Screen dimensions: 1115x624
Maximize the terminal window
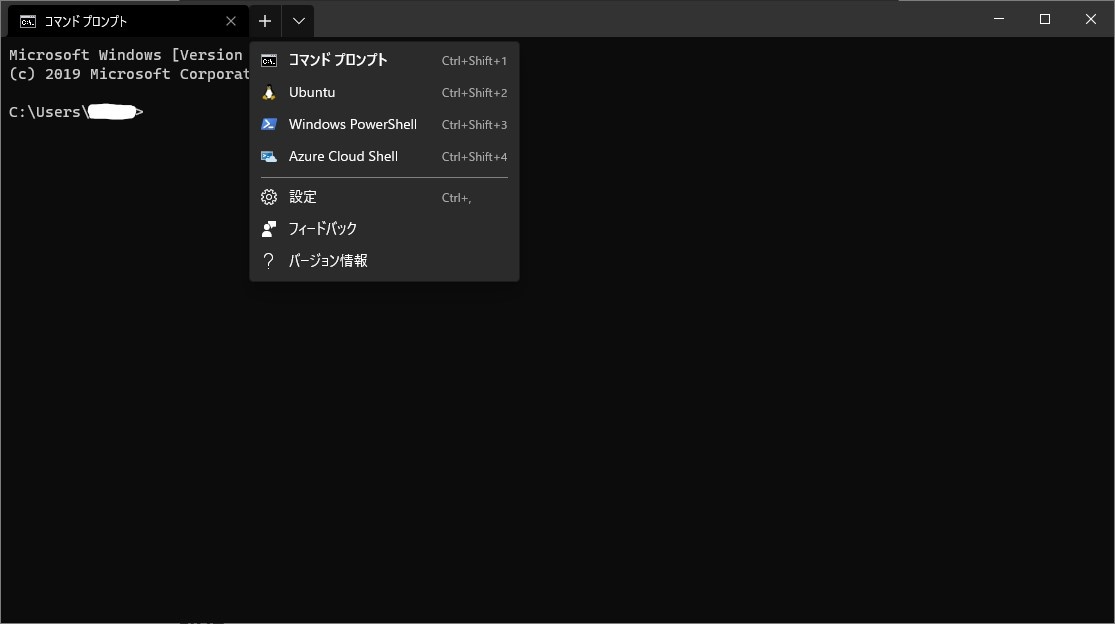(1045, 19)
